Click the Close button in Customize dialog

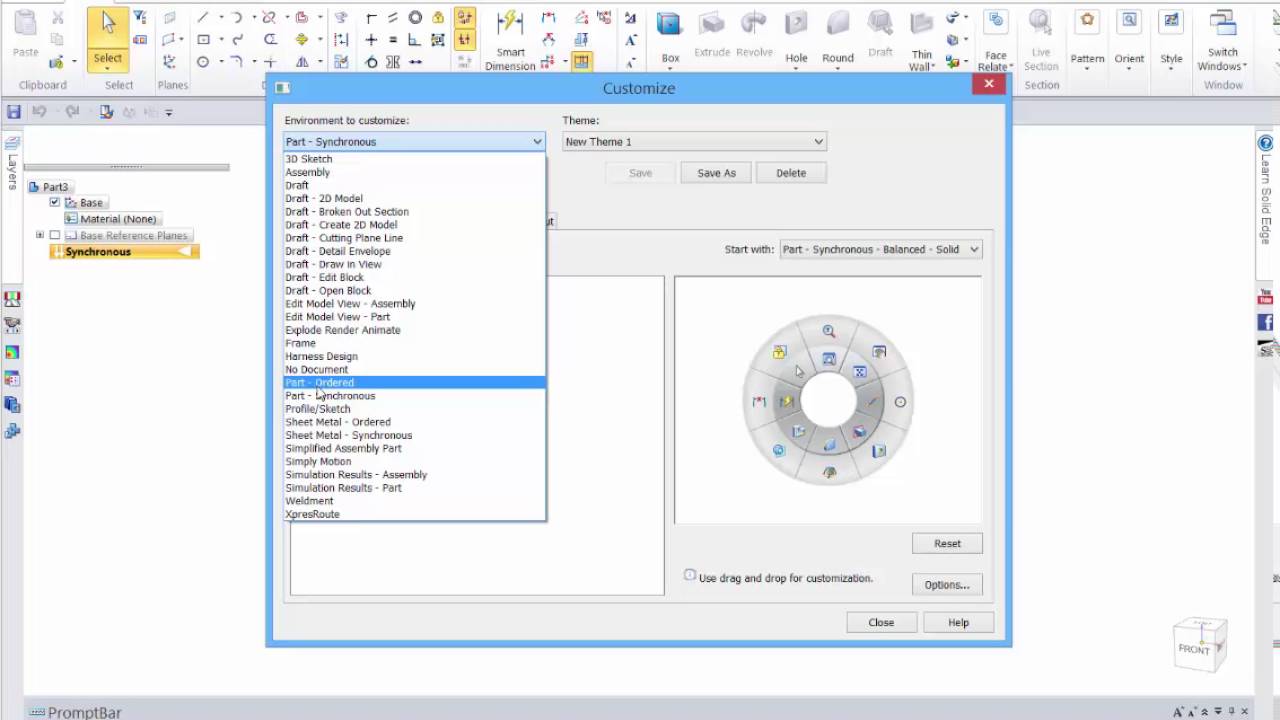[x=881, y=622]
